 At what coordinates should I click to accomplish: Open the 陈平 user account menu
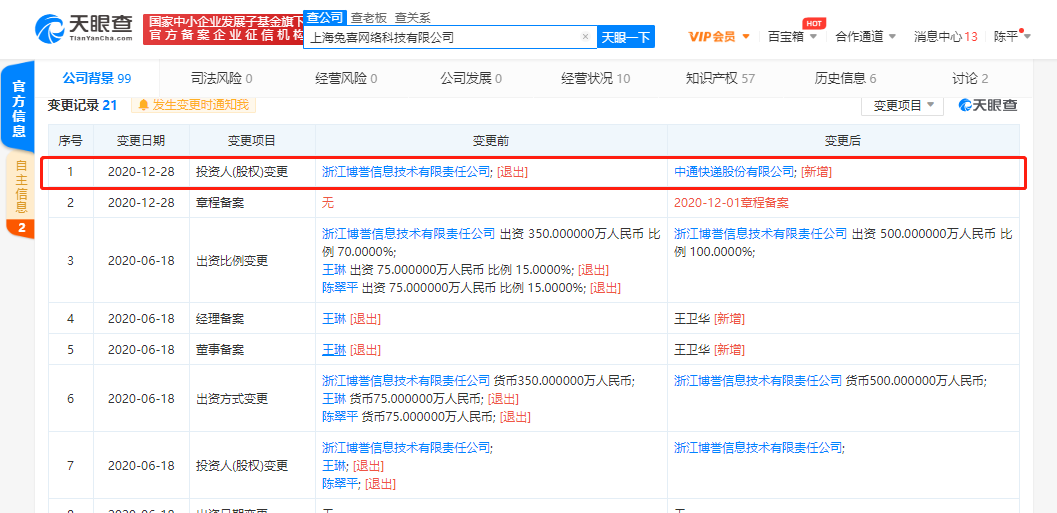(x=1010, y=37)
